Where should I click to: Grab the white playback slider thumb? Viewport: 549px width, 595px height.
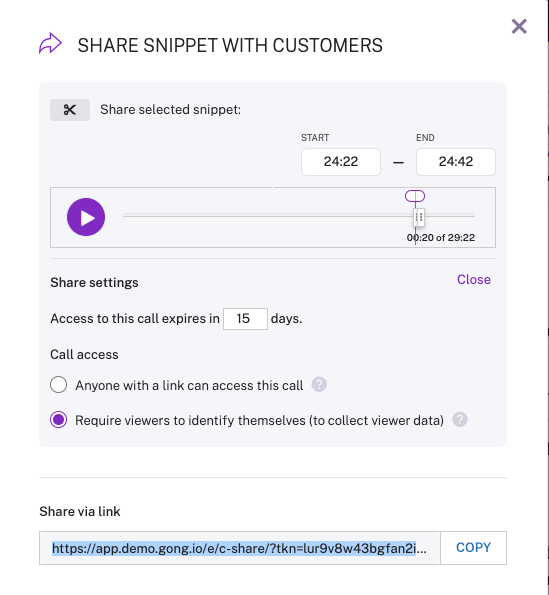pos(419,217)
